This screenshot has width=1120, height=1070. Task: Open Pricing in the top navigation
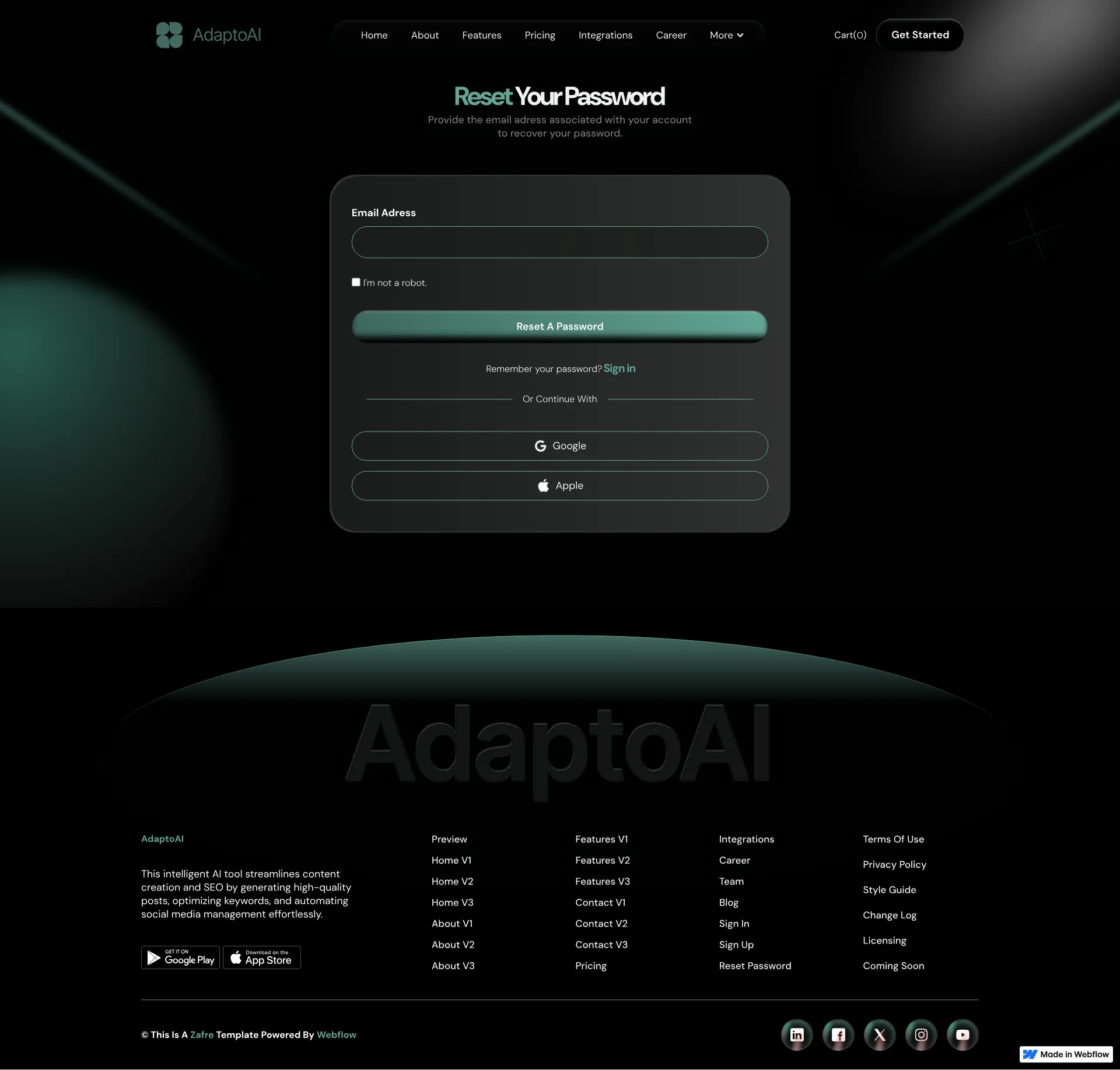pyautogui.click(x=540, y=35)
